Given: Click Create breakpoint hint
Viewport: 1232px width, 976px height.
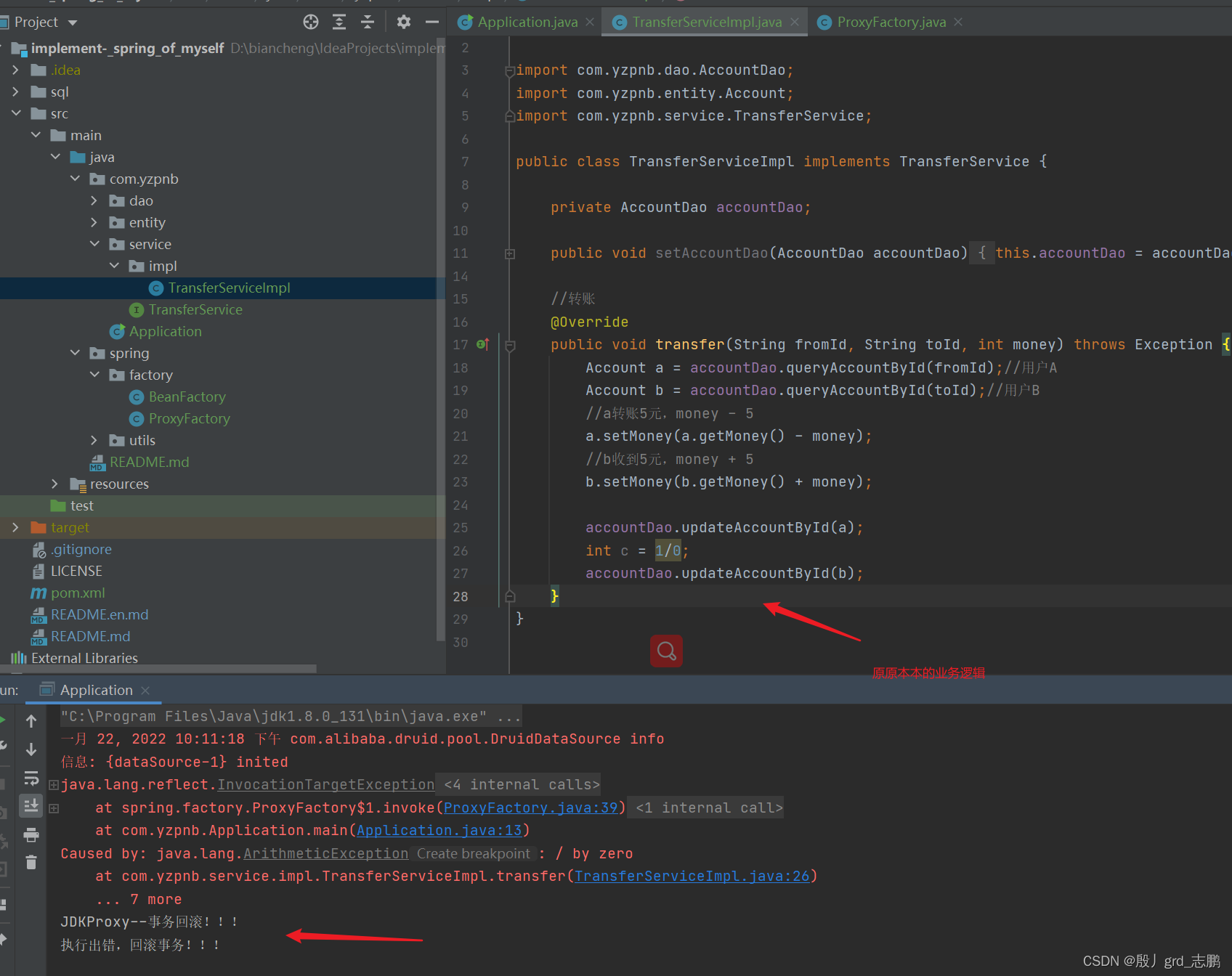Looking at the screenshot, I should coord(474,853).
